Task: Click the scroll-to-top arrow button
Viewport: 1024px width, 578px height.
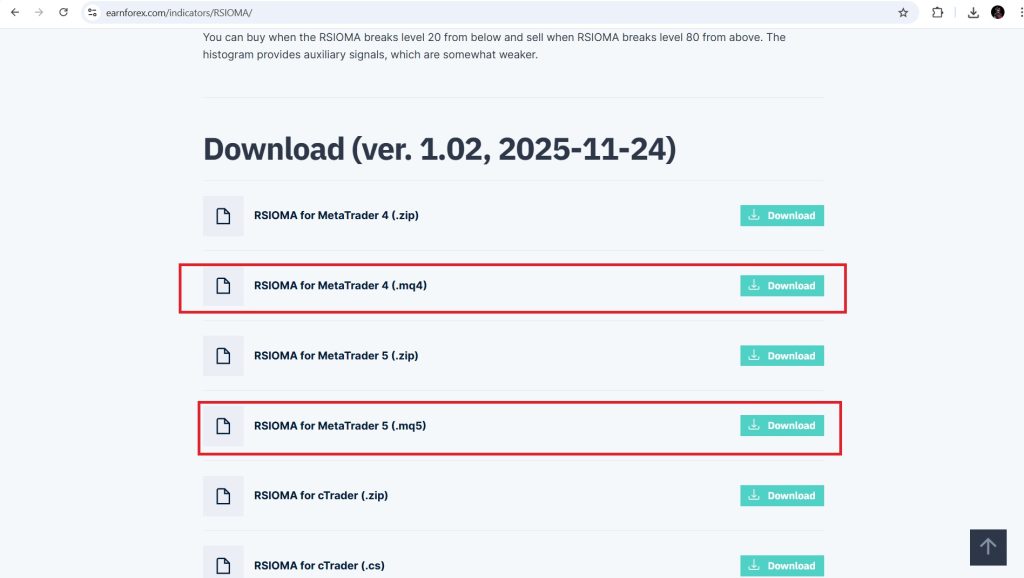Action: point(988,547)
